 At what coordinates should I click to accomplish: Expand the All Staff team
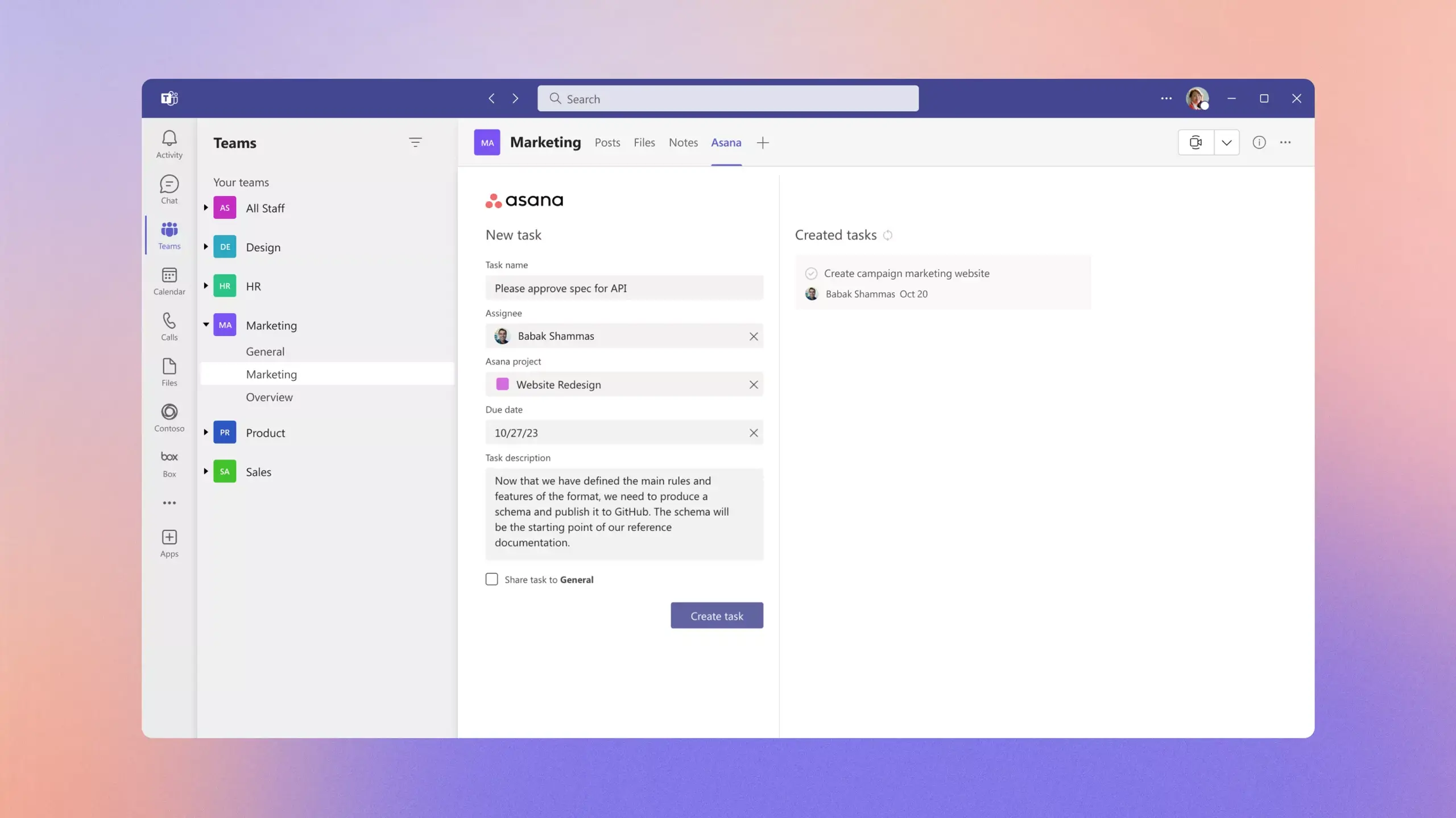click(x=205, y=208)
